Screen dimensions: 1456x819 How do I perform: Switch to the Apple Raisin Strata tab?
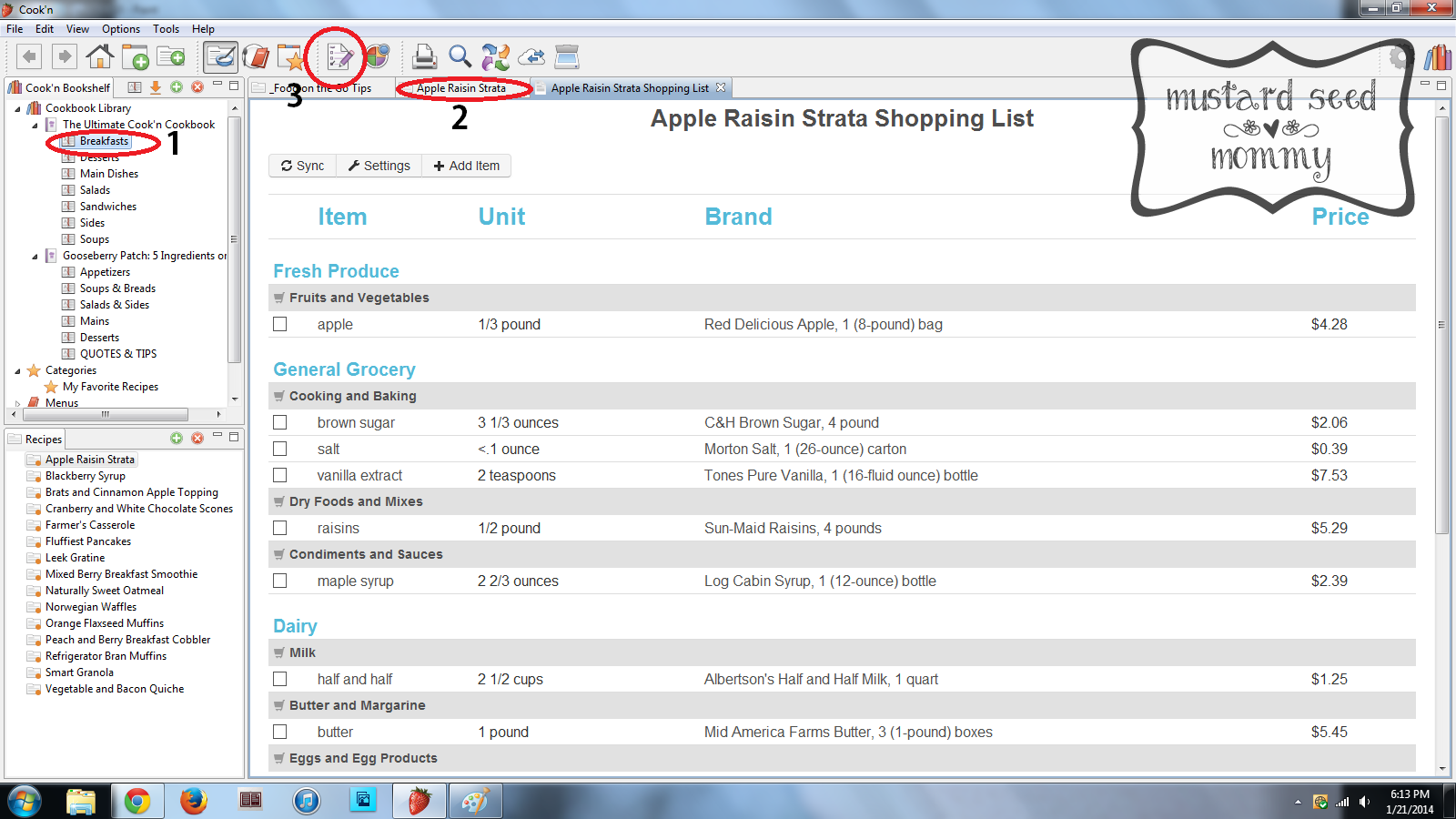[x=460, y=88]
